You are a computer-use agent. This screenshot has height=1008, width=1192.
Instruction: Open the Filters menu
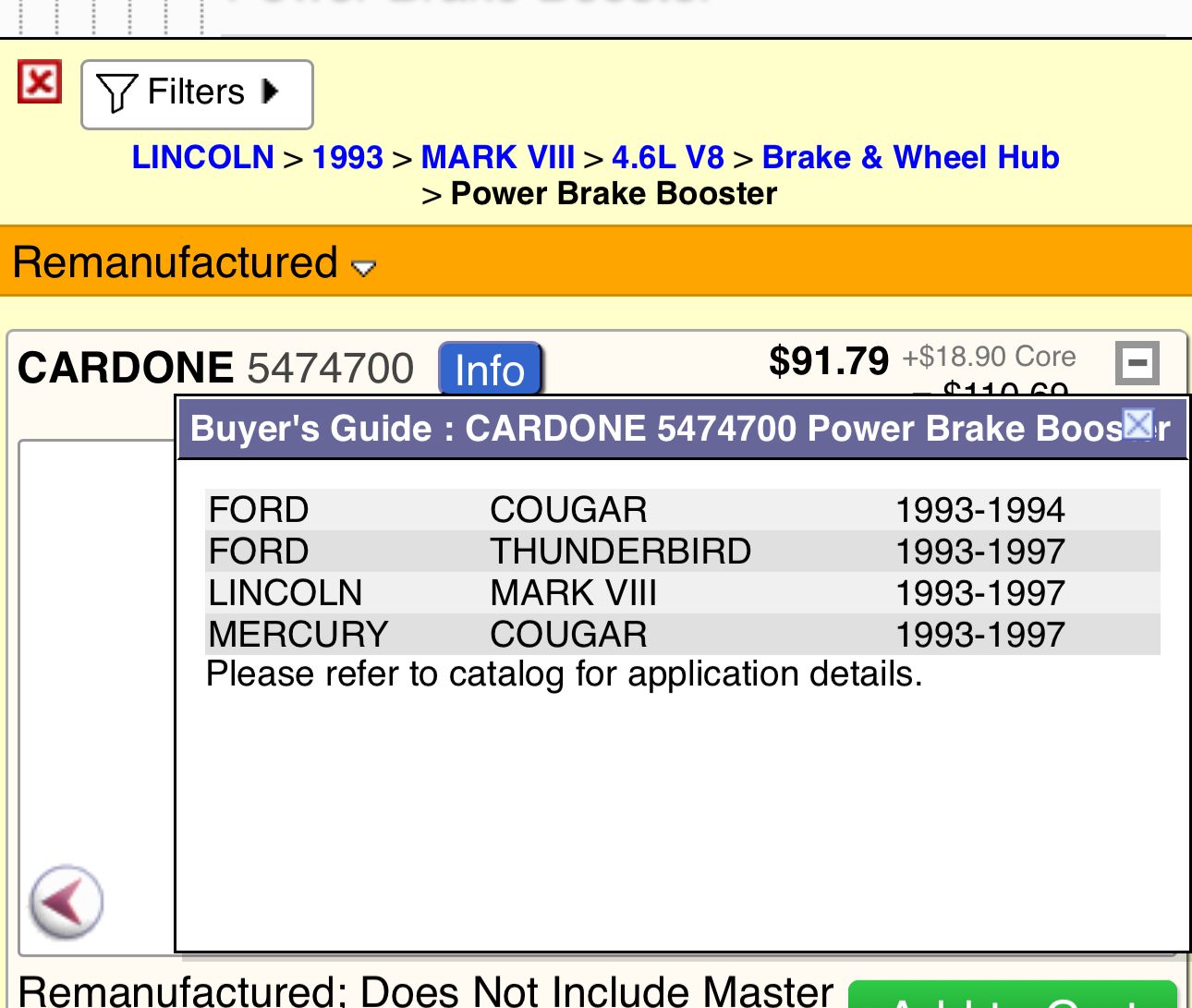click(197, 94)
